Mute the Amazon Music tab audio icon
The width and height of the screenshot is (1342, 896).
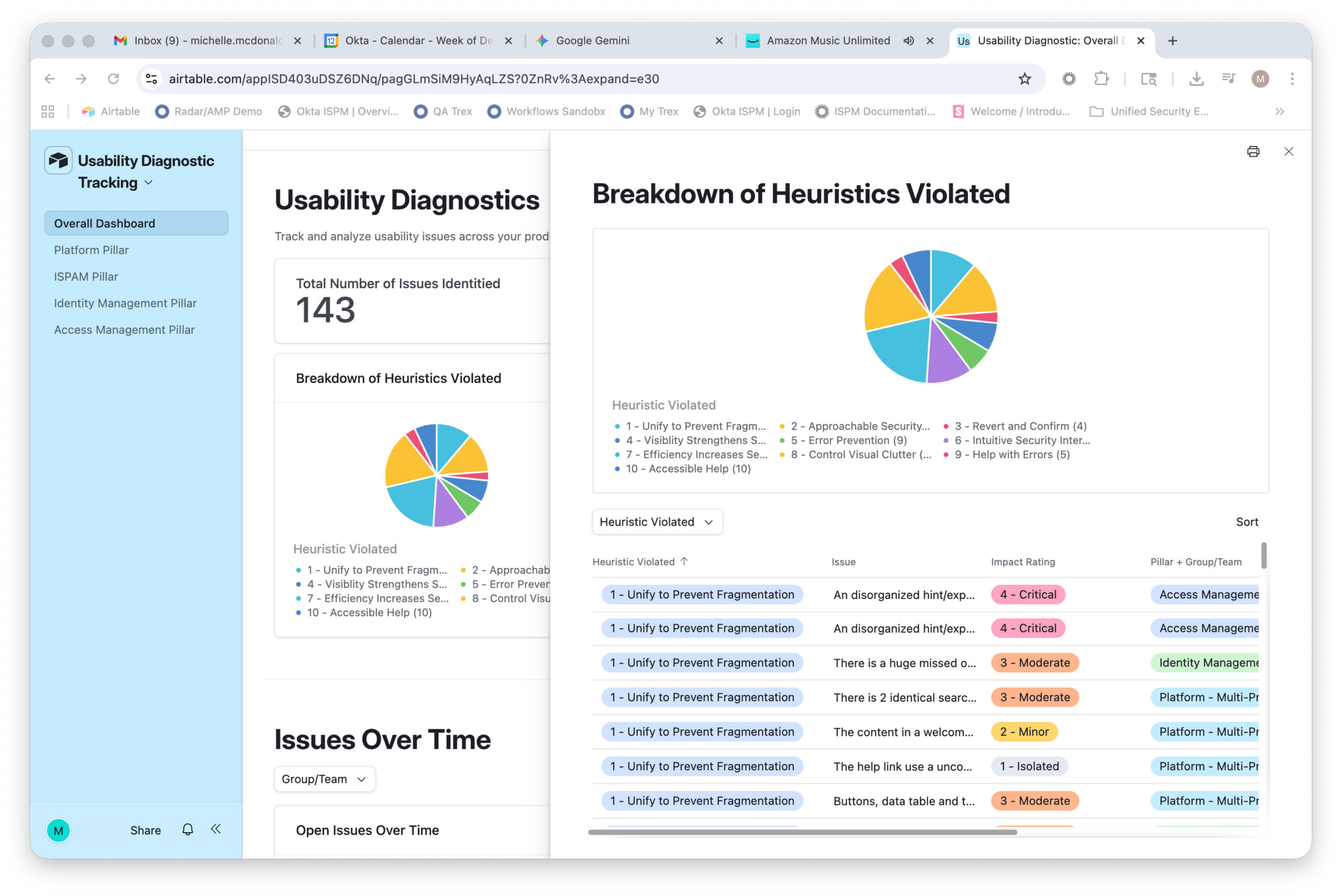click(x=909, y=40)
